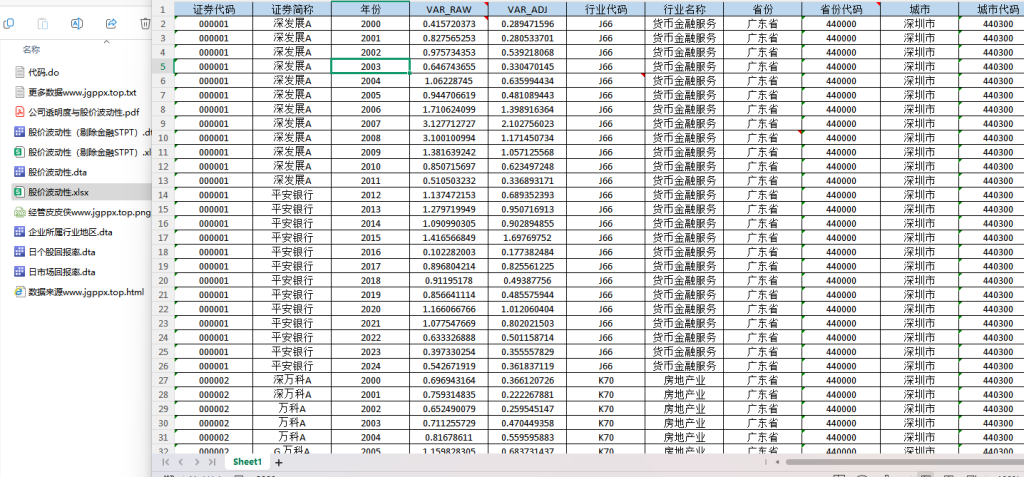
Task: Select 平安银行 cell in the 2012 row
Action: point(292,195)
